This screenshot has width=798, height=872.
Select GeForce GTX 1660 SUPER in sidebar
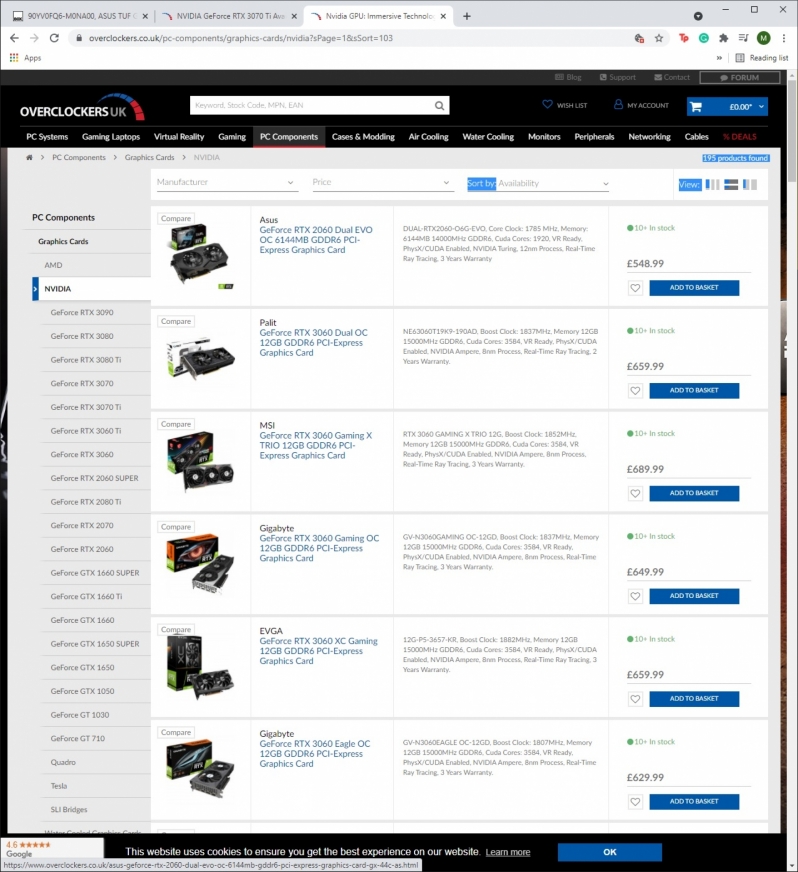pos(95,573)
